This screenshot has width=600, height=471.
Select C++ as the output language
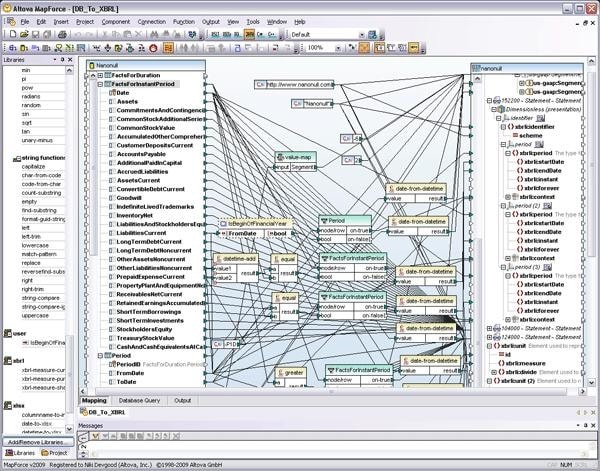(272, 34)
